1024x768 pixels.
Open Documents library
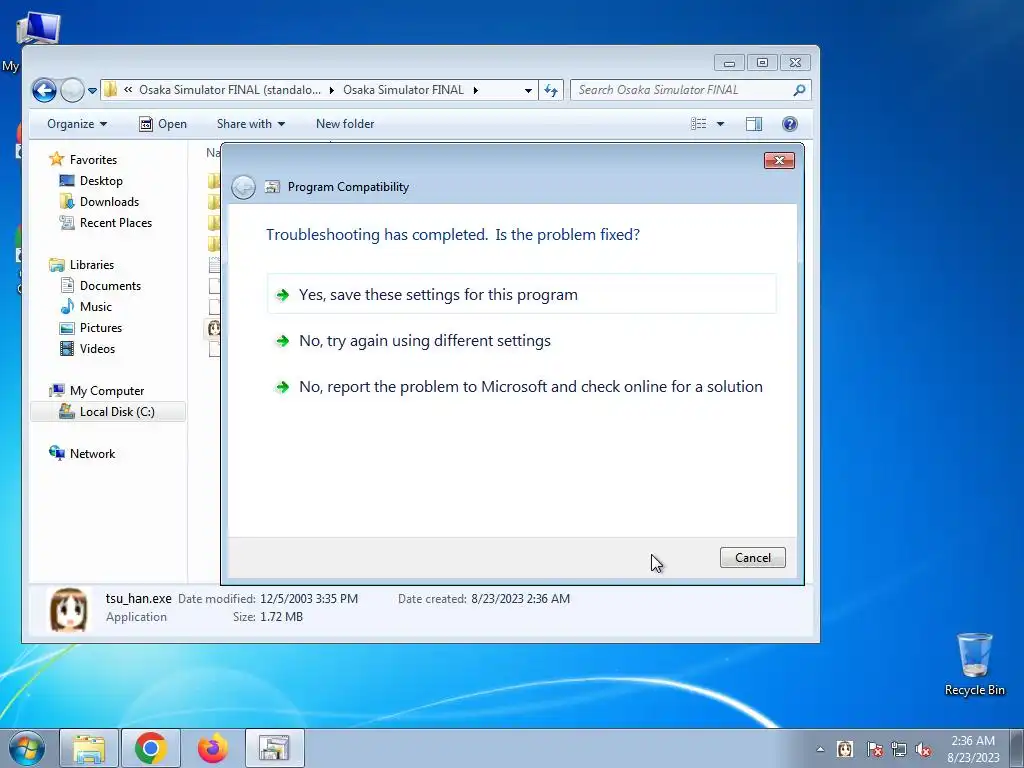(x=110, y=285)
